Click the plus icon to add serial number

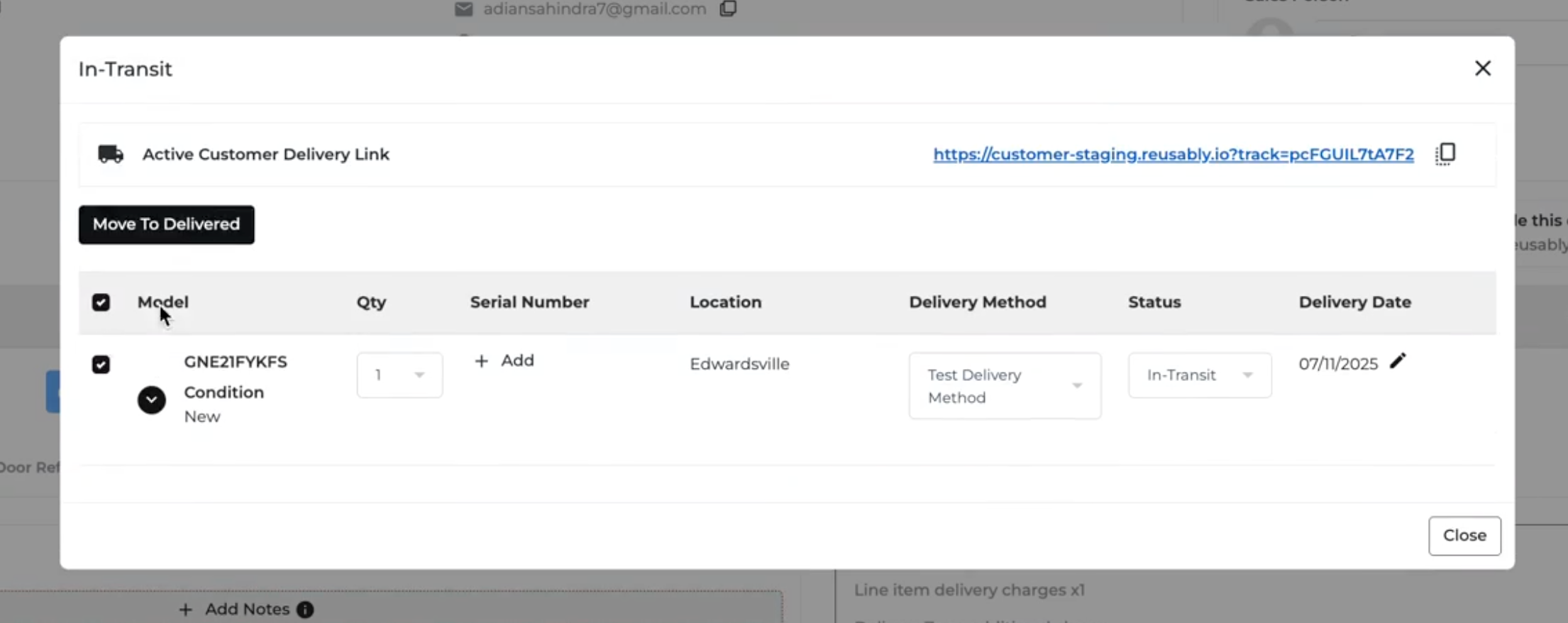click(481, 361)
